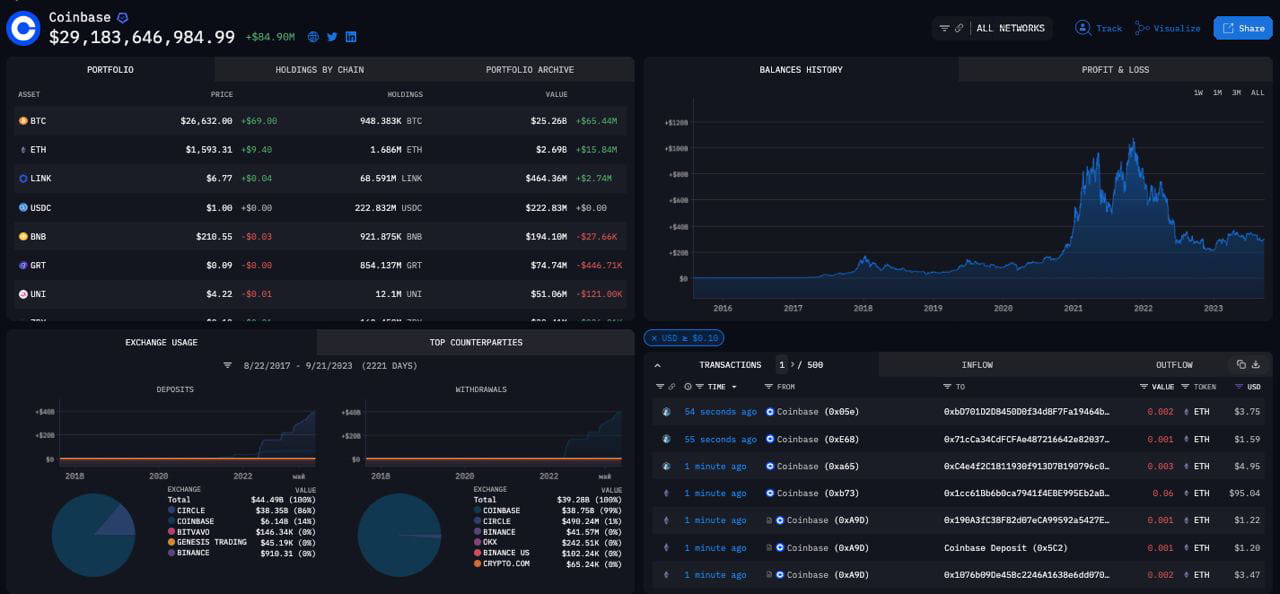Image resolution: width=1280 pixels, height=594 pixels.
Task: Open the Coinbase Twitter profile icon
Action: point(332,37)
